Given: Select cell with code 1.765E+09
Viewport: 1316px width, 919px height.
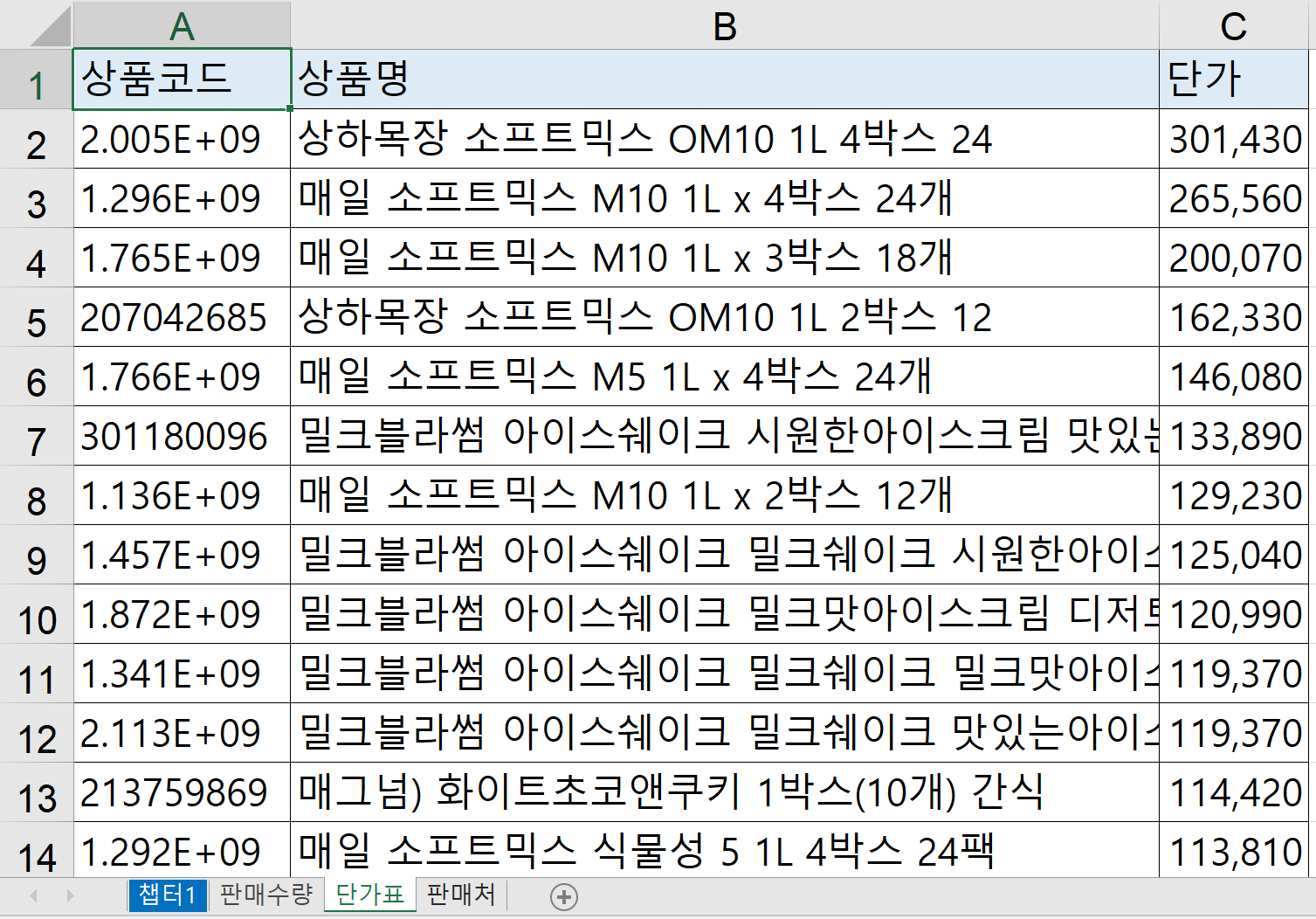Looking at the screenshot, I should point(182,258).
